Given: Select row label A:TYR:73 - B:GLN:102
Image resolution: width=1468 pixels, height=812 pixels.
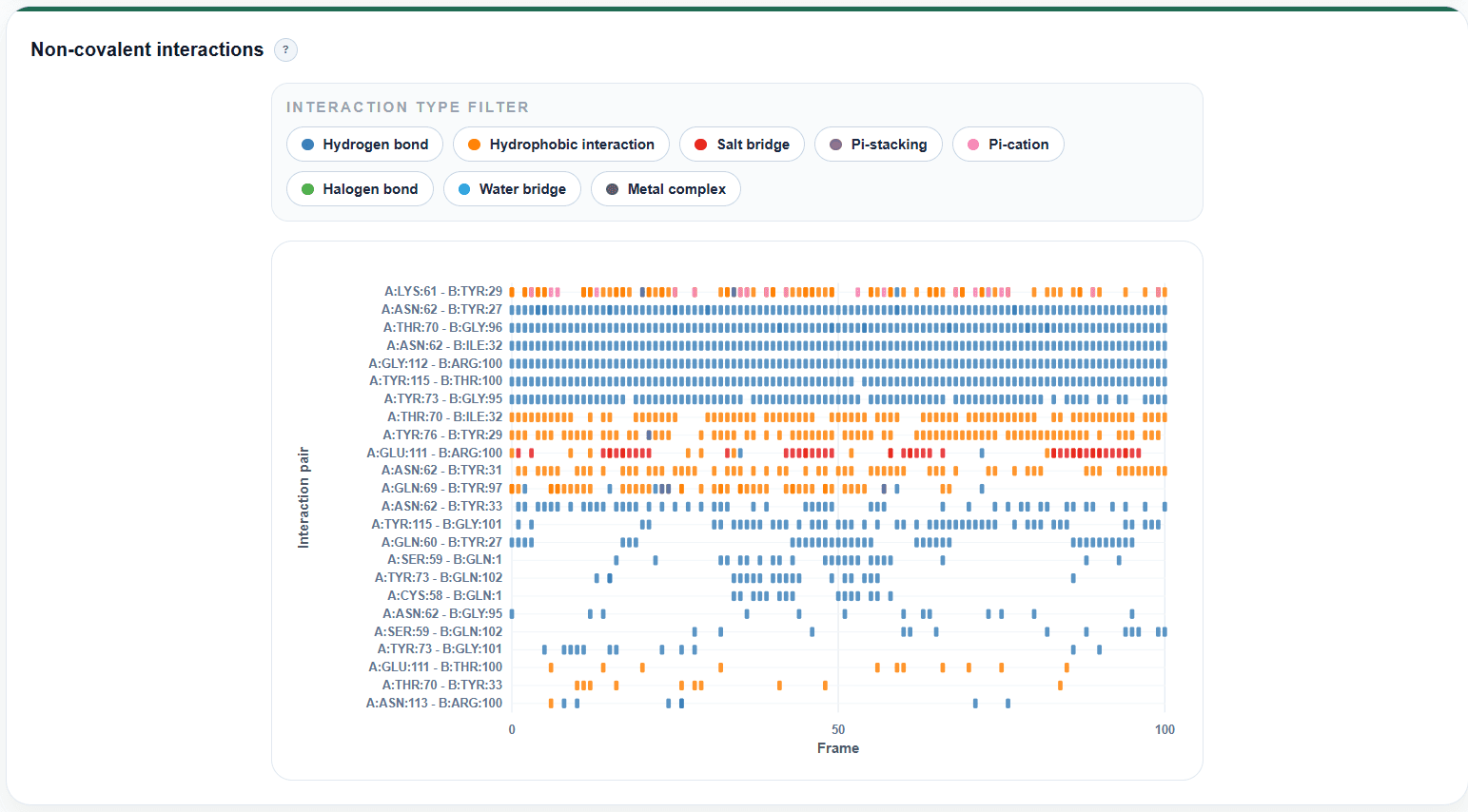Looking at the screenshot, I should tap(439, 578).
